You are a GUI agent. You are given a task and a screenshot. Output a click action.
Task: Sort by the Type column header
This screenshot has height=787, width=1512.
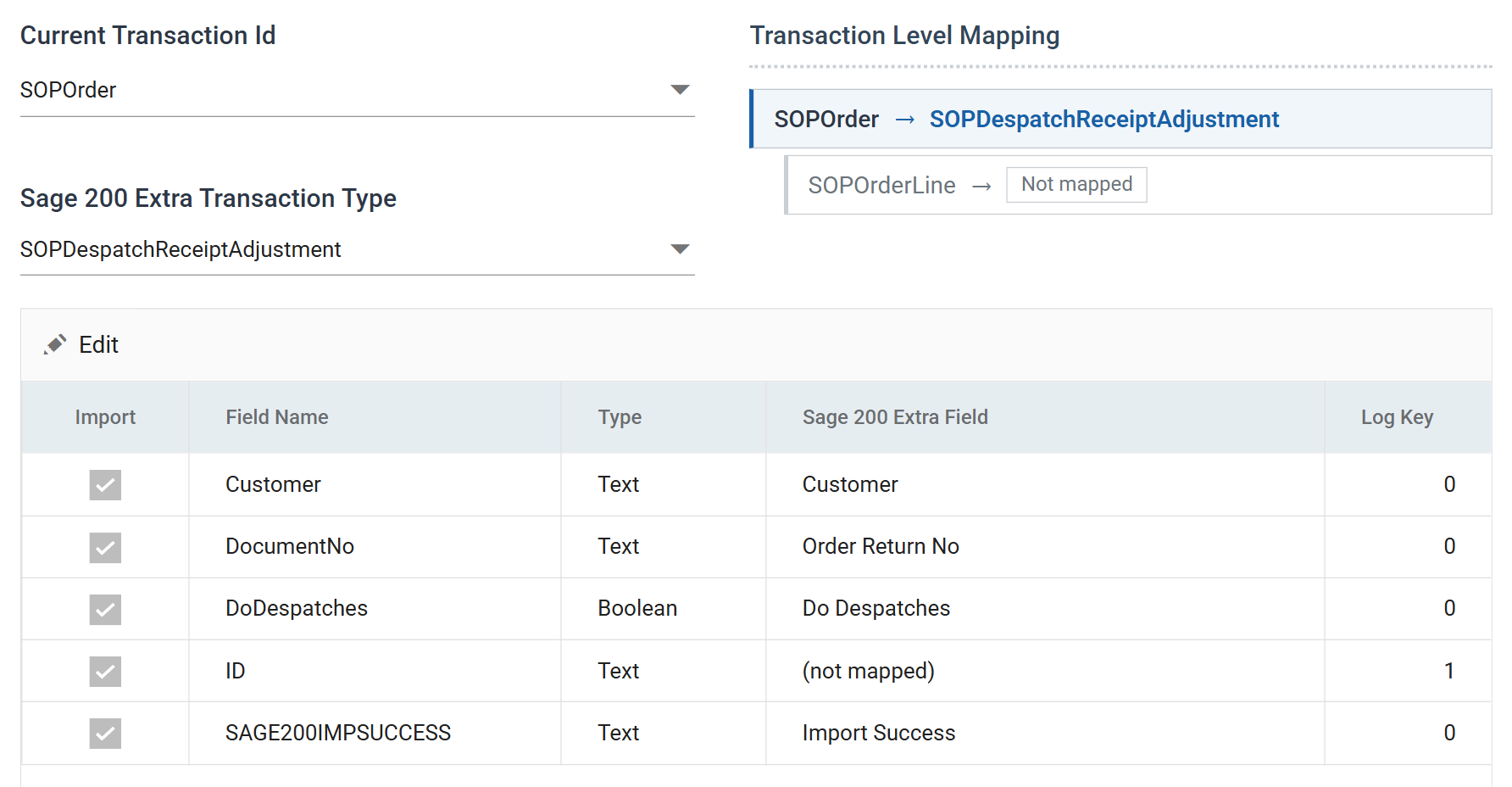(663, 417)
